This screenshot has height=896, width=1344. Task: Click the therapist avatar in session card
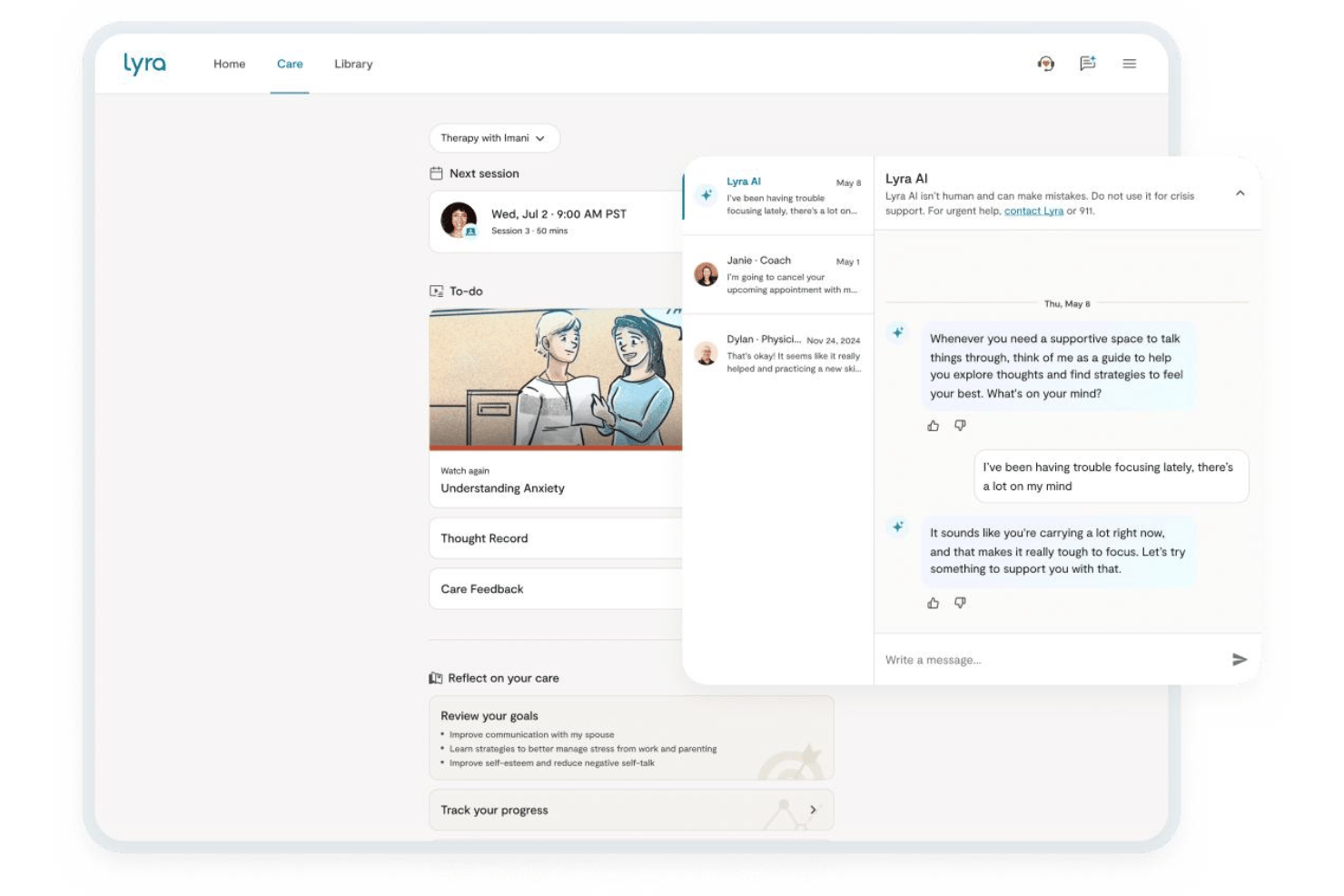pos(459,220)
